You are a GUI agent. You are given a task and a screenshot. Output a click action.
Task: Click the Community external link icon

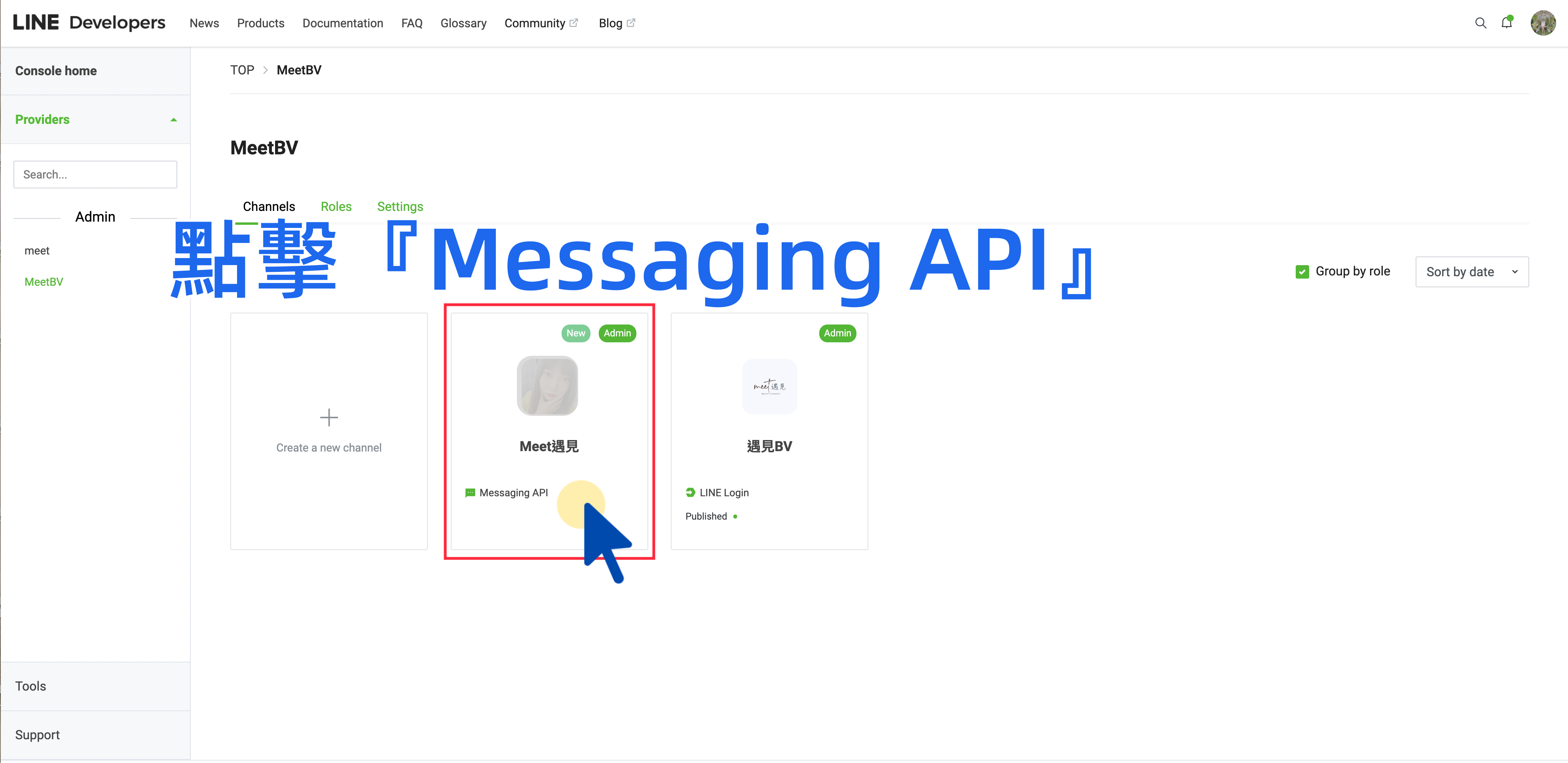[573, 23]
